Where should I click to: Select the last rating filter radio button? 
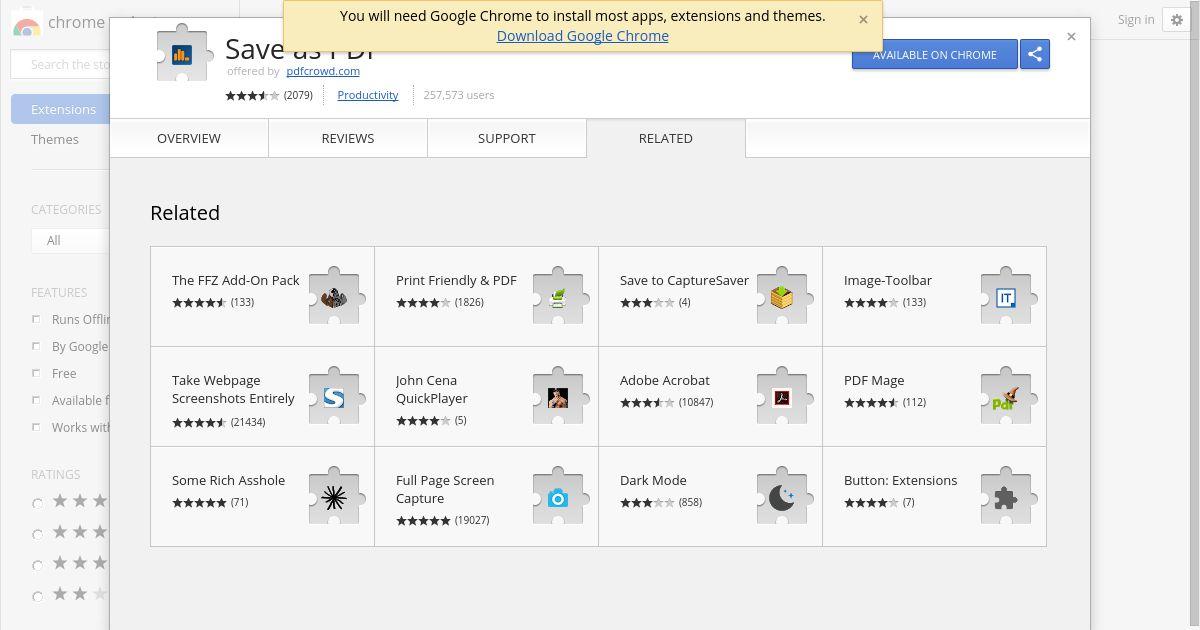tap(37, 596)
